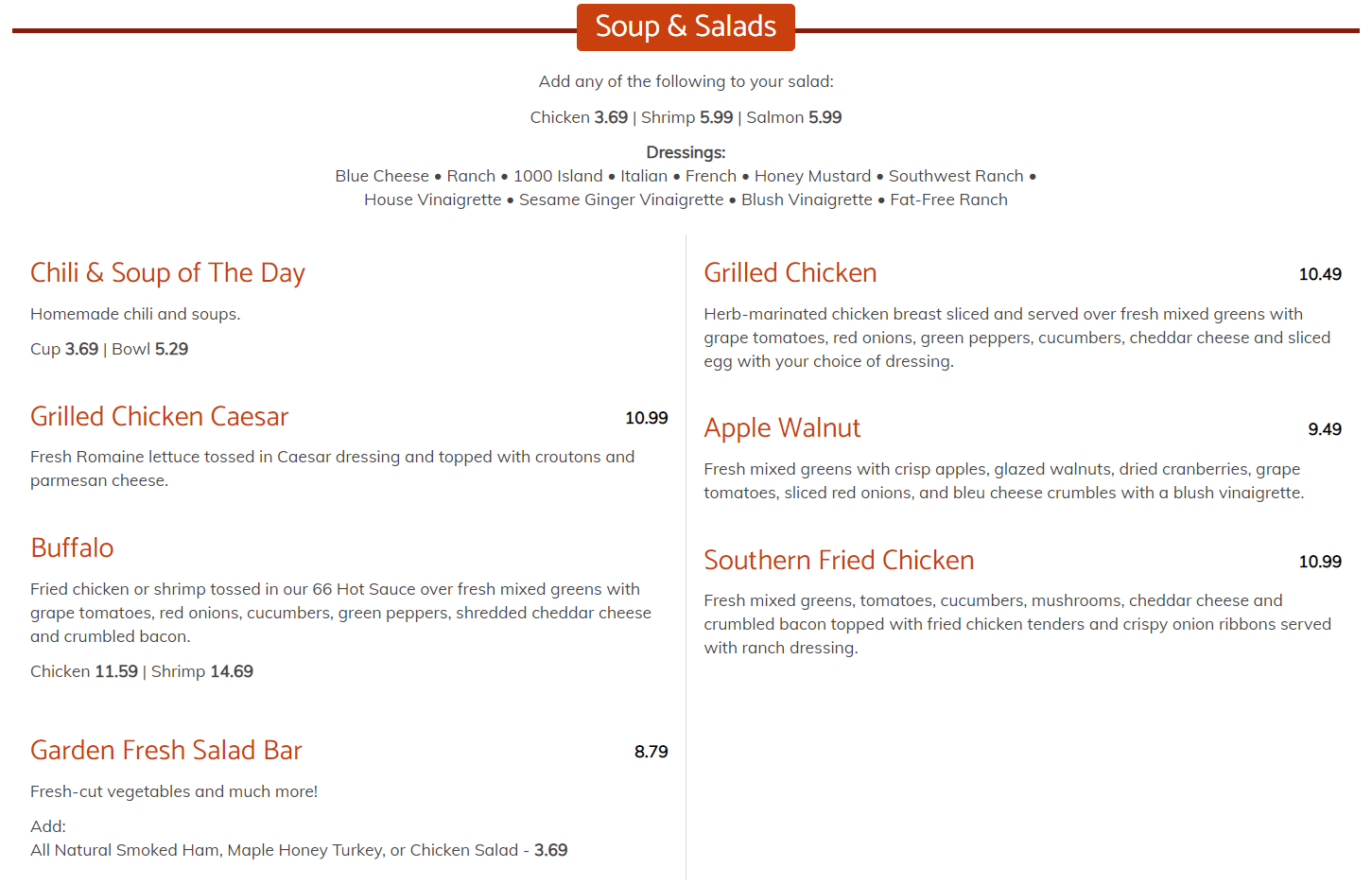The image size is (1372, 885).
Task: Click the Soup & Salads section banner
Action: click(686, 27)
